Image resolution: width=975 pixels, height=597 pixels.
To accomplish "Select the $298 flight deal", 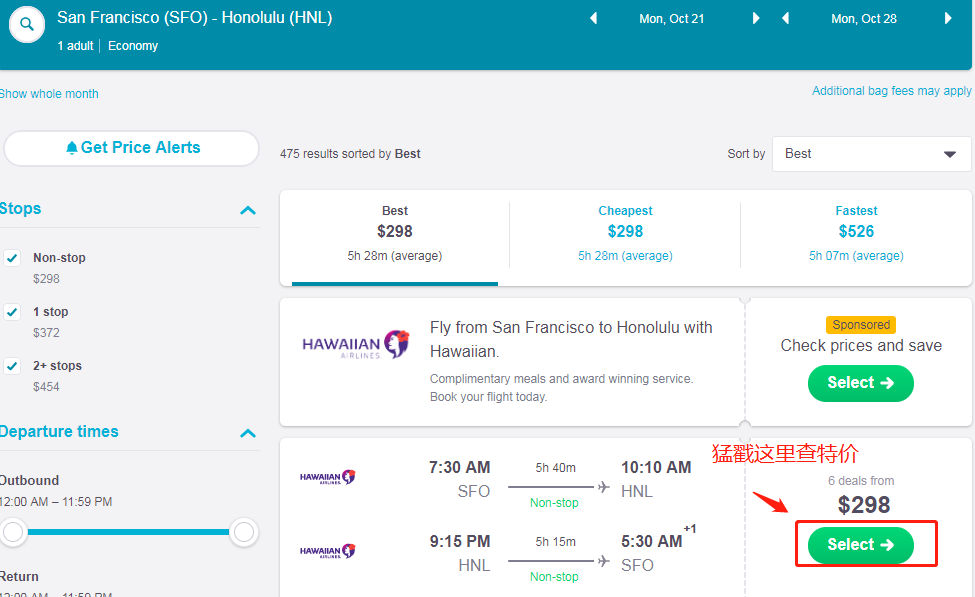I will point(861,545).
